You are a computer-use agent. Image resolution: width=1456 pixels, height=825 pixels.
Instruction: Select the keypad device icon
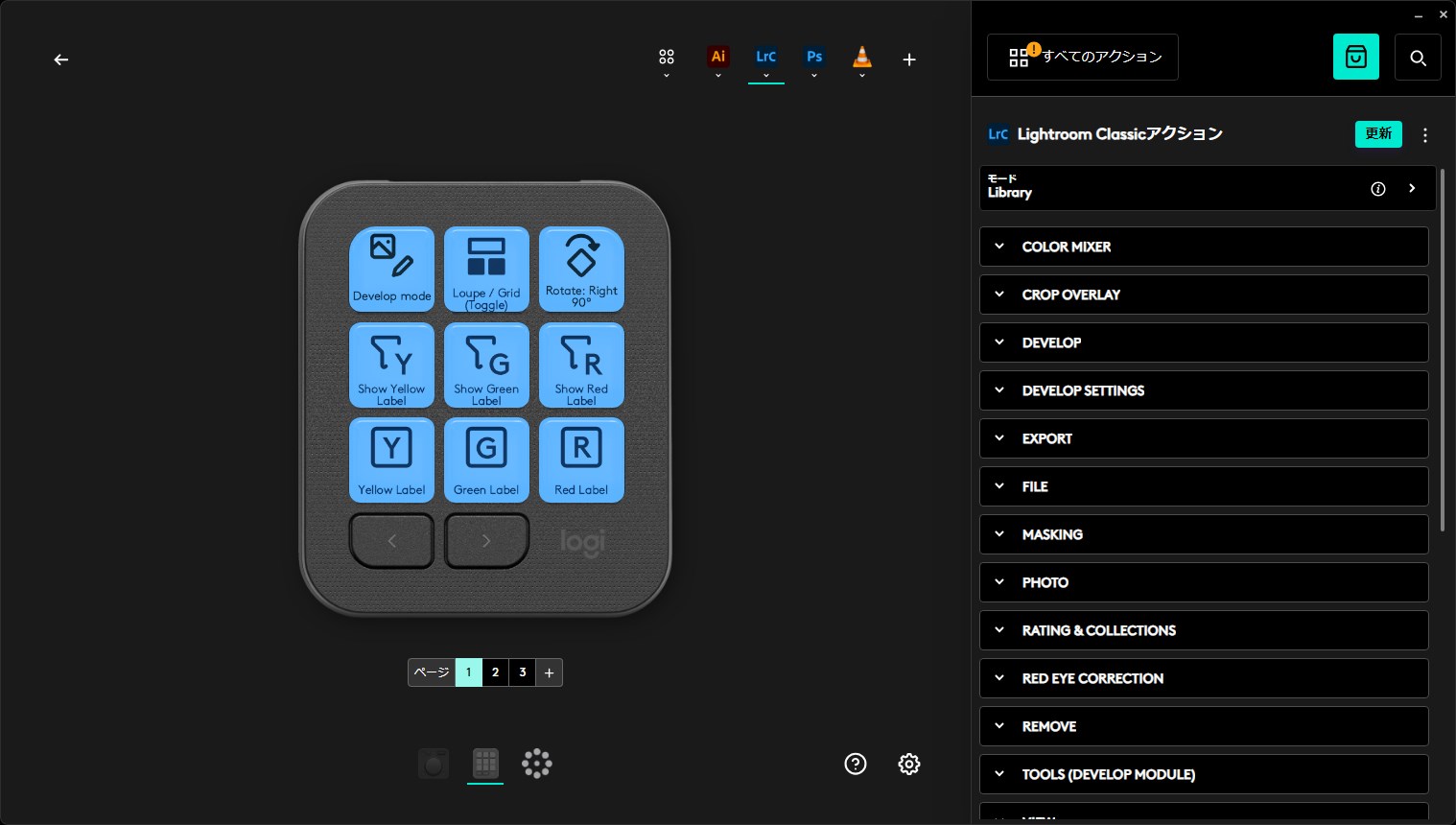(485, 764)
